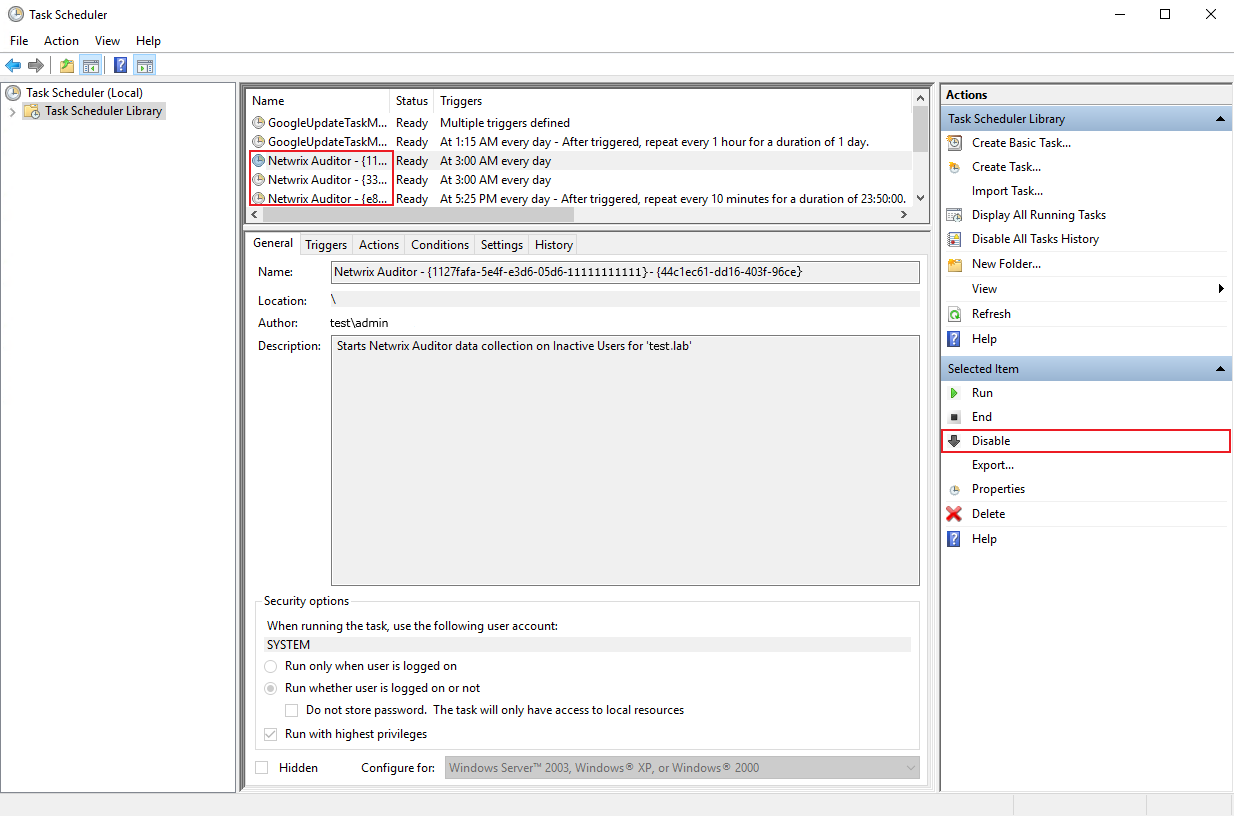Collapse the Selected Item section
The image size is (1234, 816).
pyautogui.click(x=1220, y=369)
